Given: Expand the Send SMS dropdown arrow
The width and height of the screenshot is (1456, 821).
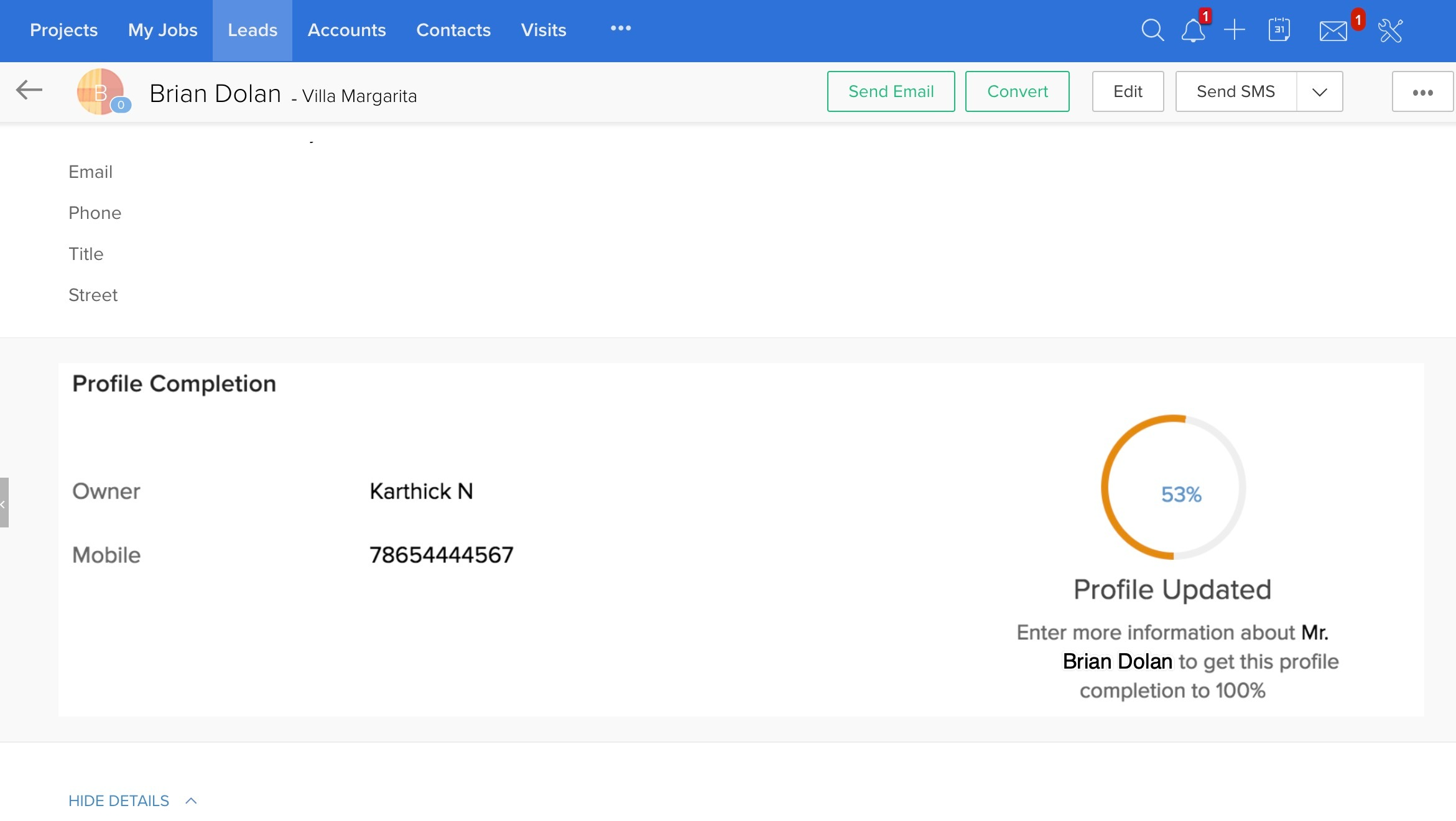Looking at the screenshot, I should click(x=1319, y=92).
